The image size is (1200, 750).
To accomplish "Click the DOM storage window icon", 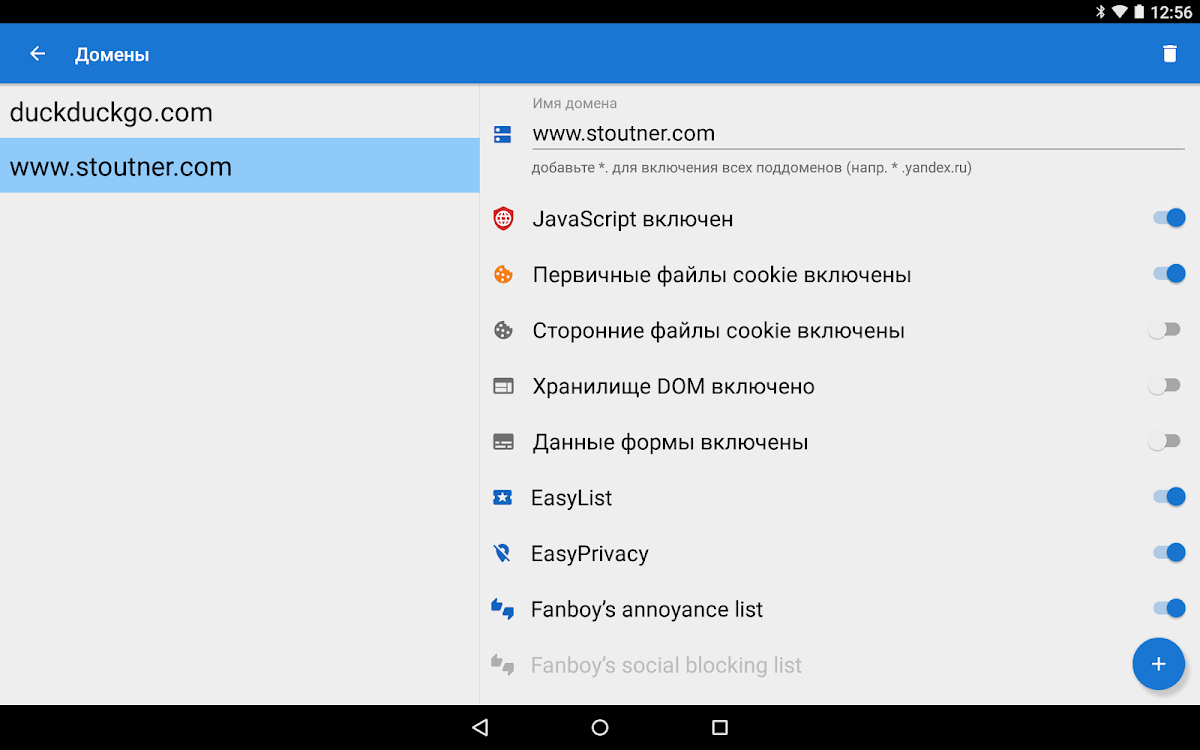I will 503,386.
